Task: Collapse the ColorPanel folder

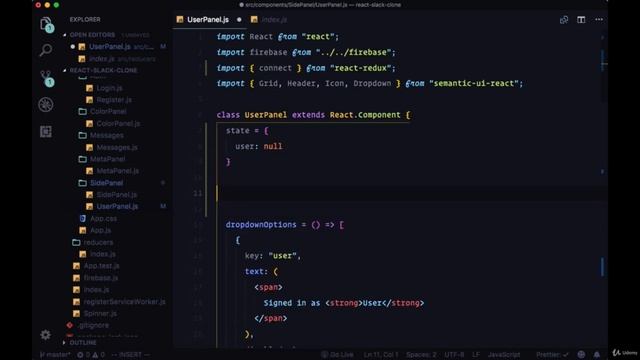Action: (108, 111)
